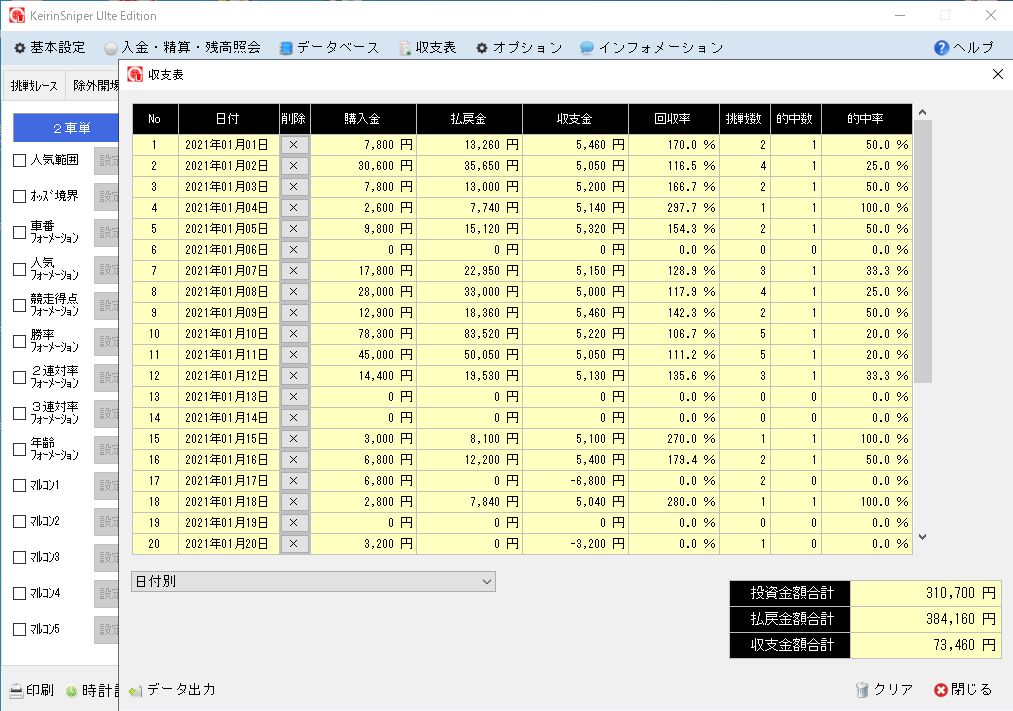Click the database icon beside データベース
Viewport: 1013px width, 711px height.
tap(286, 48)
